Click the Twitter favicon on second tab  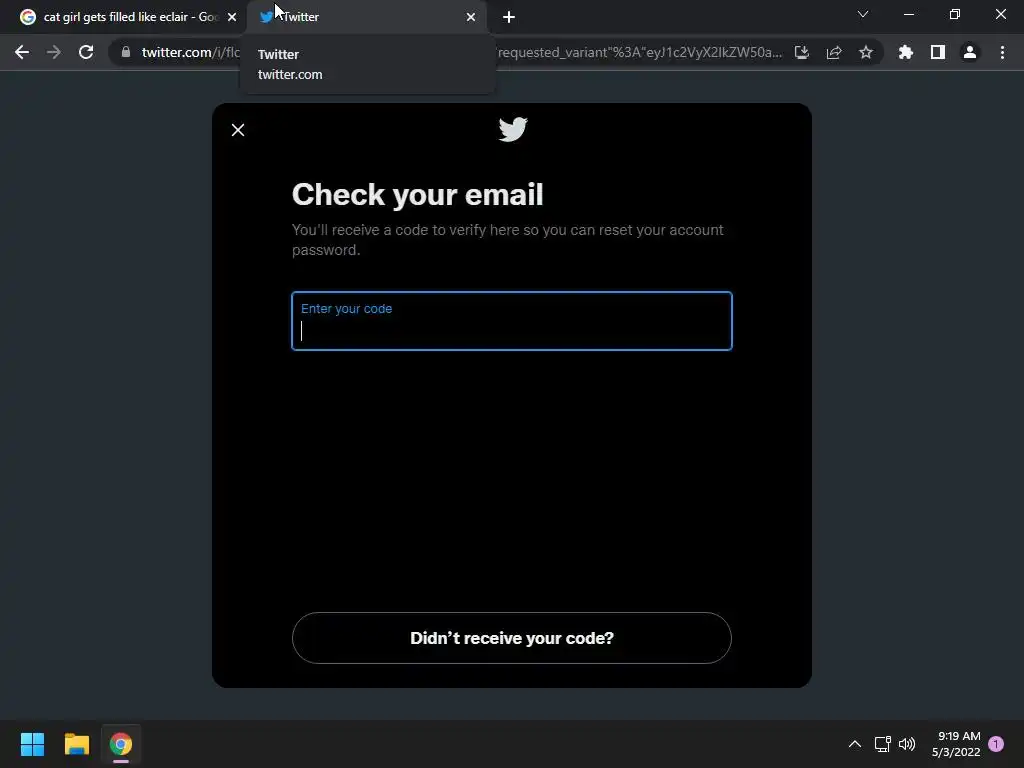pos(266,17)
